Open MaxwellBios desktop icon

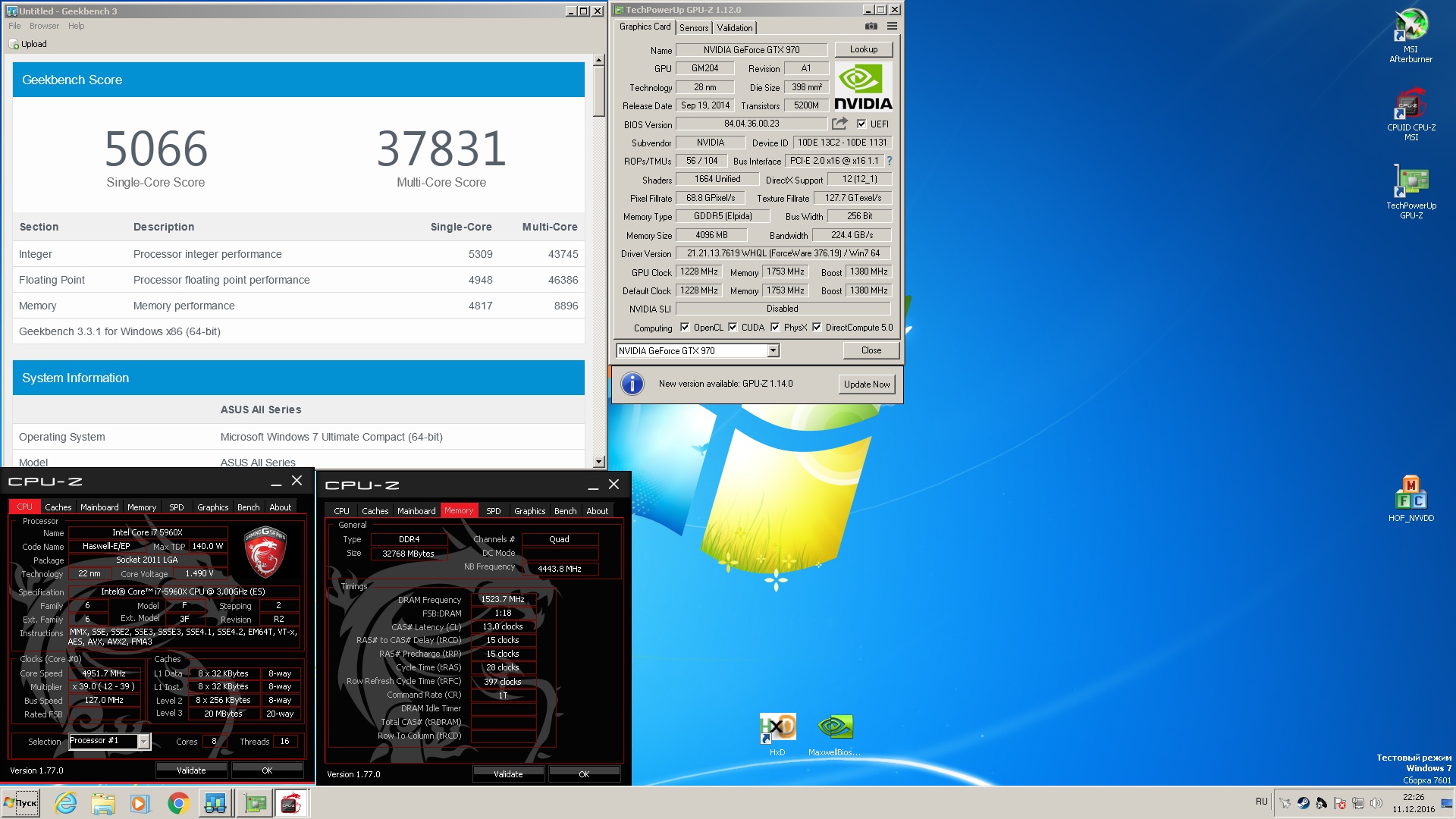click(834, 734)
